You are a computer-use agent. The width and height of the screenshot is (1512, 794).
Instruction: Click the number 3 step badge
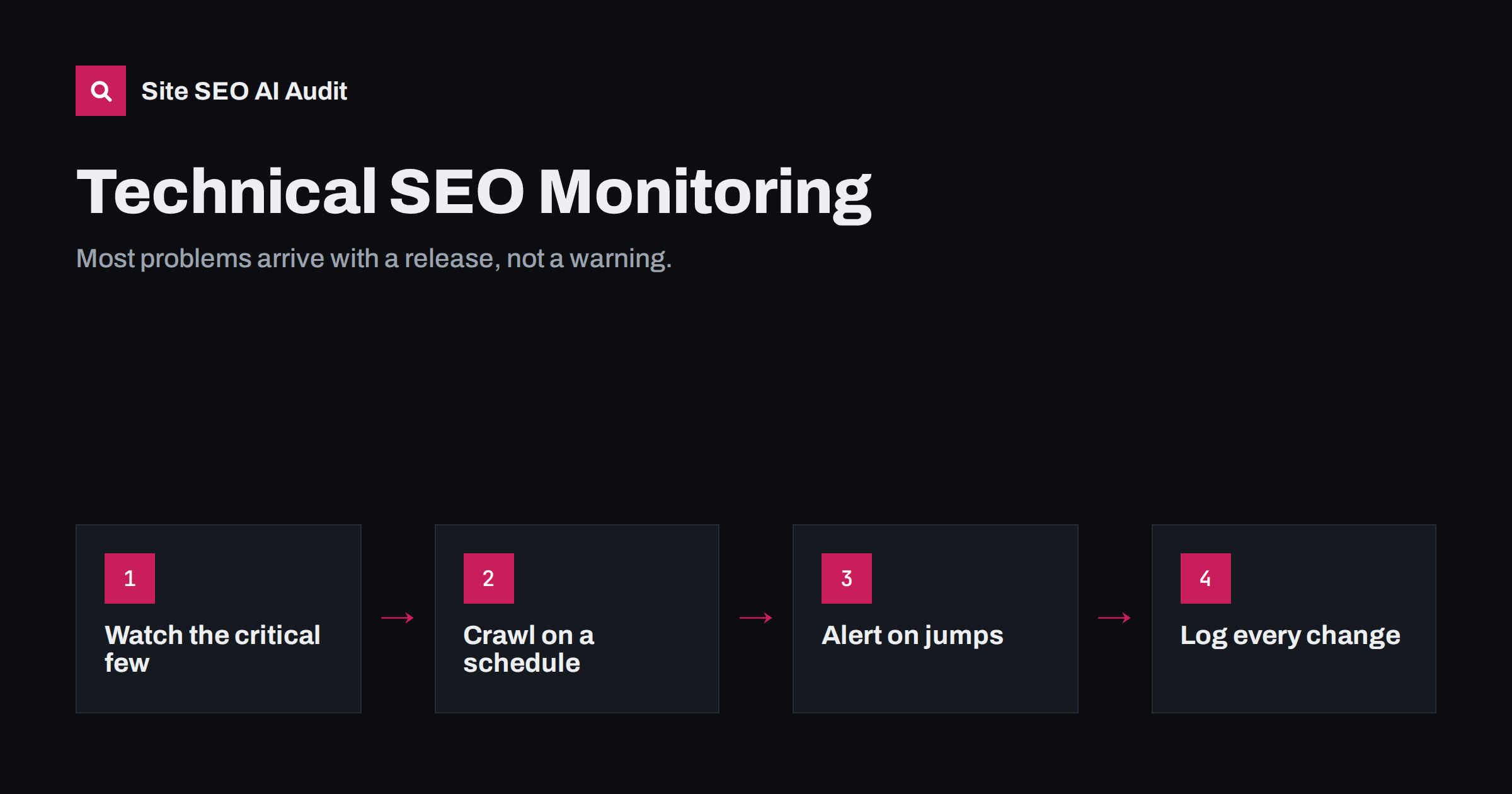(x=847, y=578)
